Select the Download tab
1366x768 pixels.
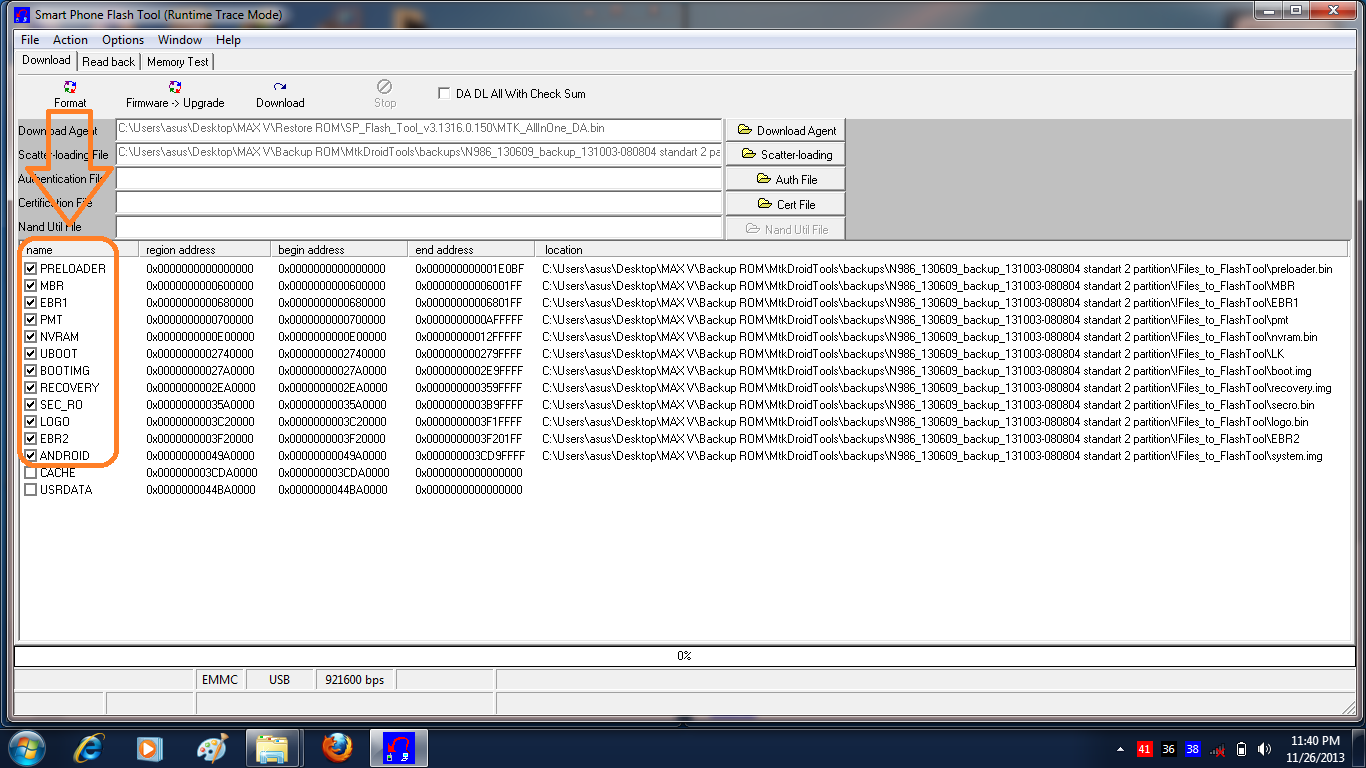click(x=46, y=60)
